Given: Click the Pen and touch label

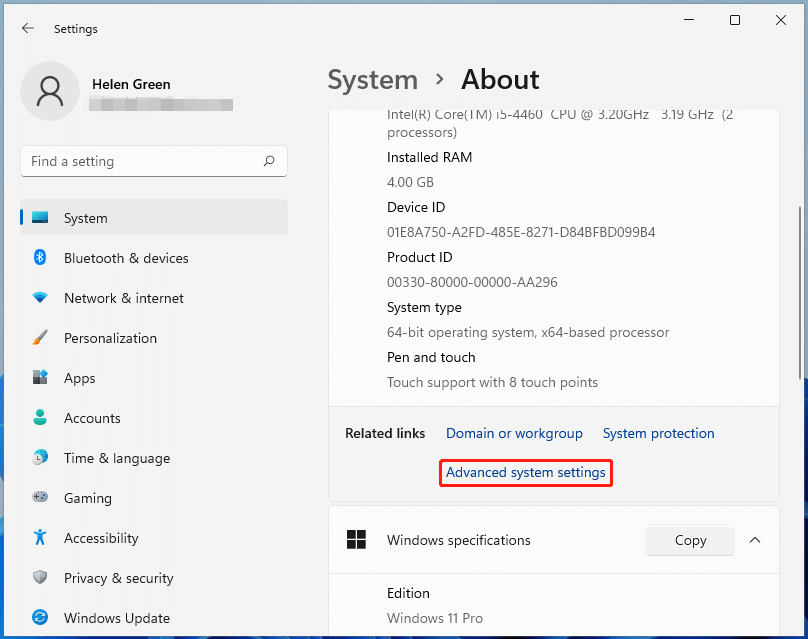Looking at the screenshot, I should click(431, 357).
